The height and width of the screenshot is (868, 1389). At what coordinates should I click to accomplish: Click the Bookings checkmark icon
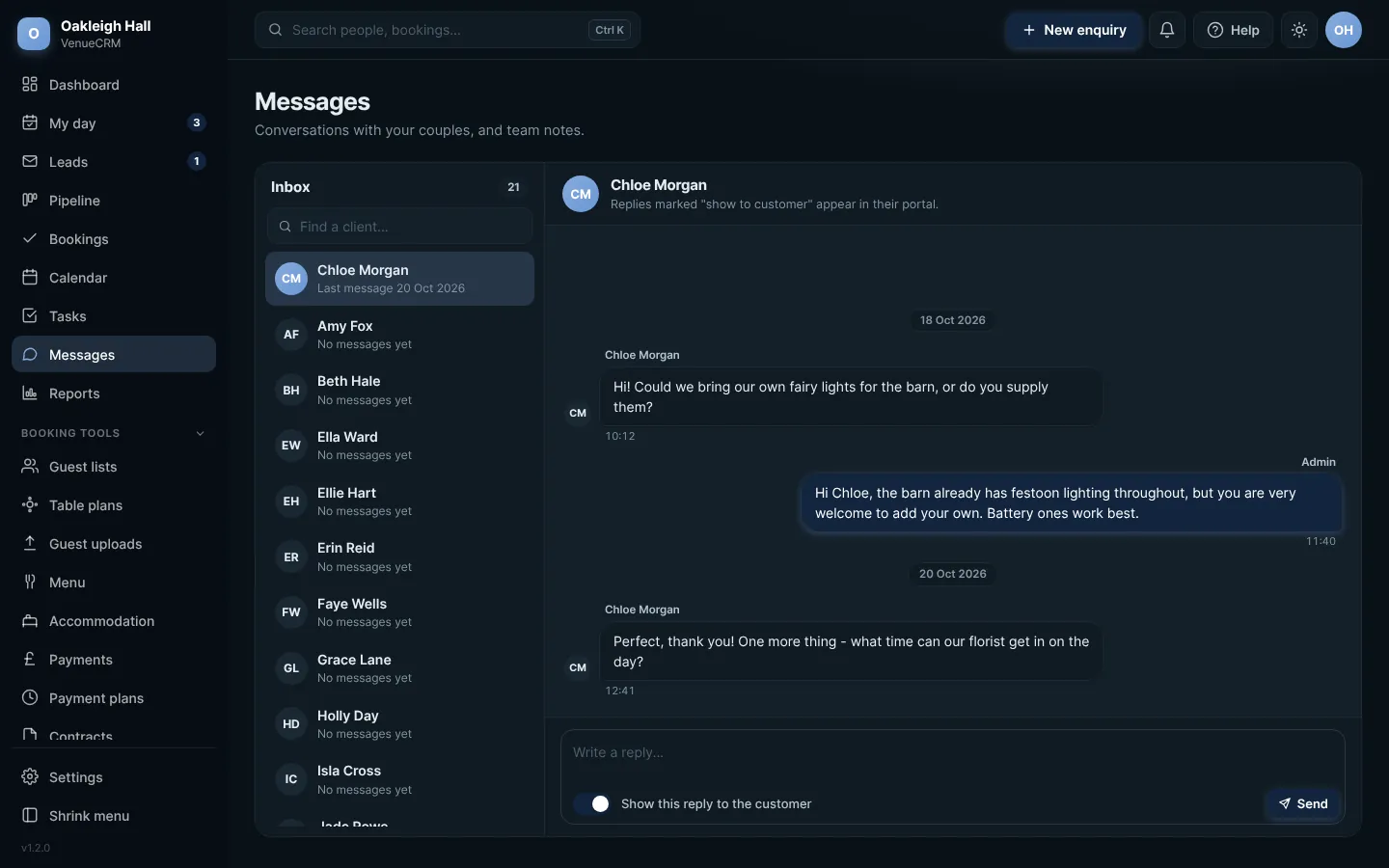click(30, 238)
